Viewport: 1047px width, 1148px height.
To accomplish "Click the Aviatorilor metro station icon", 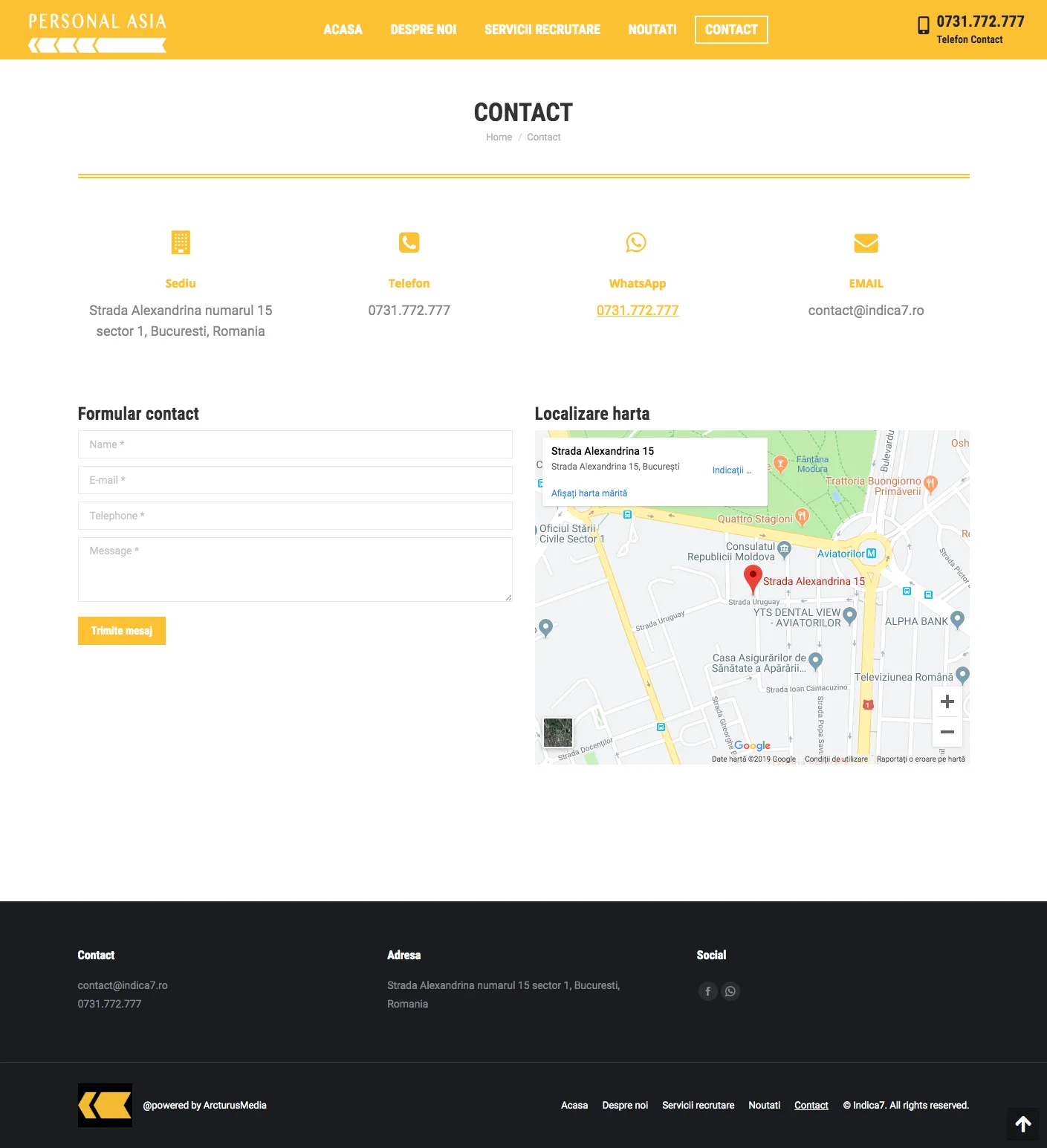I will click(x=871, y=554).
